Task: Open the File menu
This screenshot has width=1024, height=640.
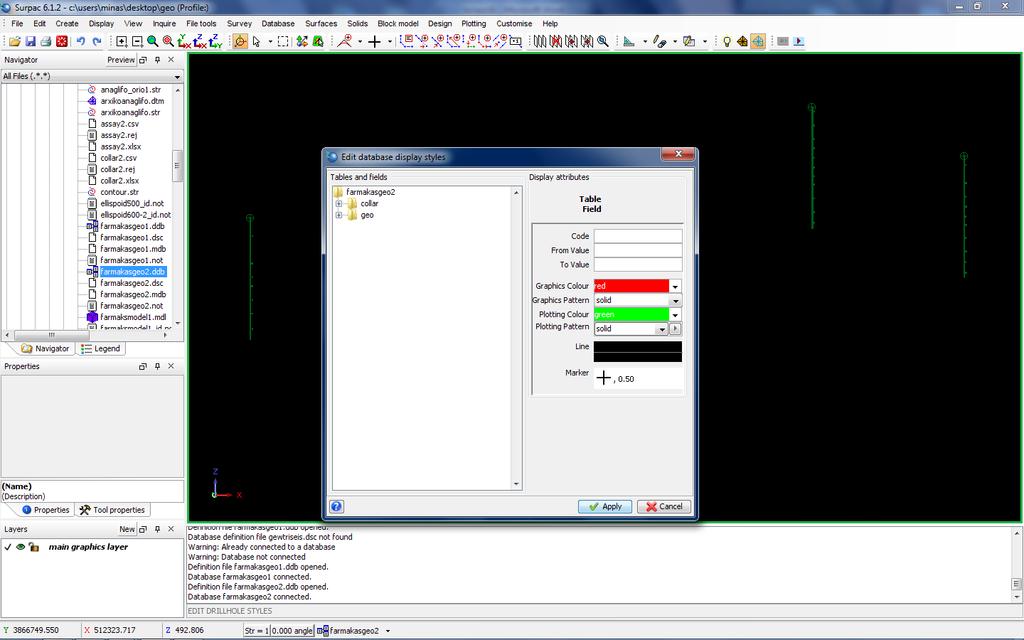Action: point(18,24)
